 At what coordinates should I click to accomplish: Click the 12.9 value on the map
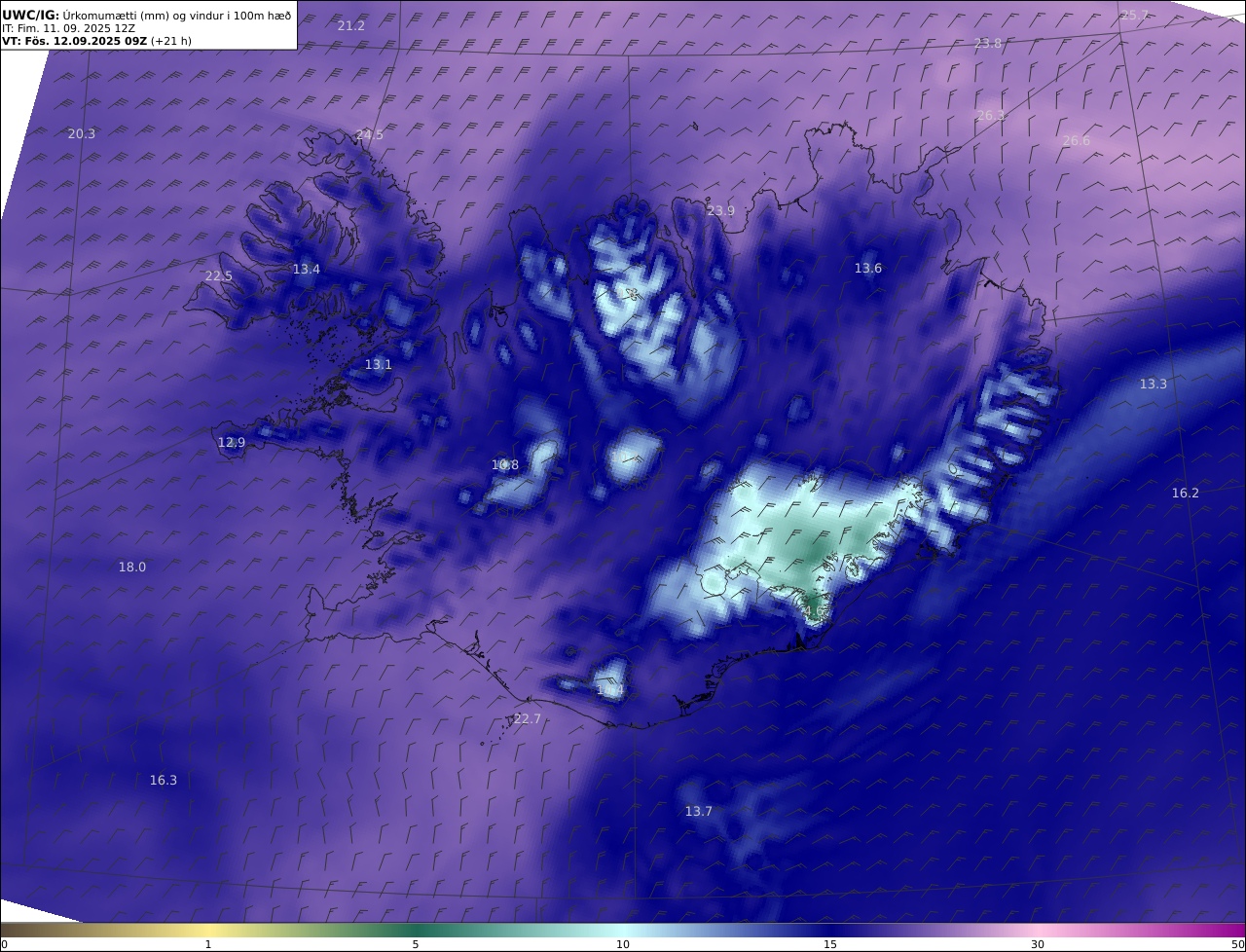[x=232, y=442]
